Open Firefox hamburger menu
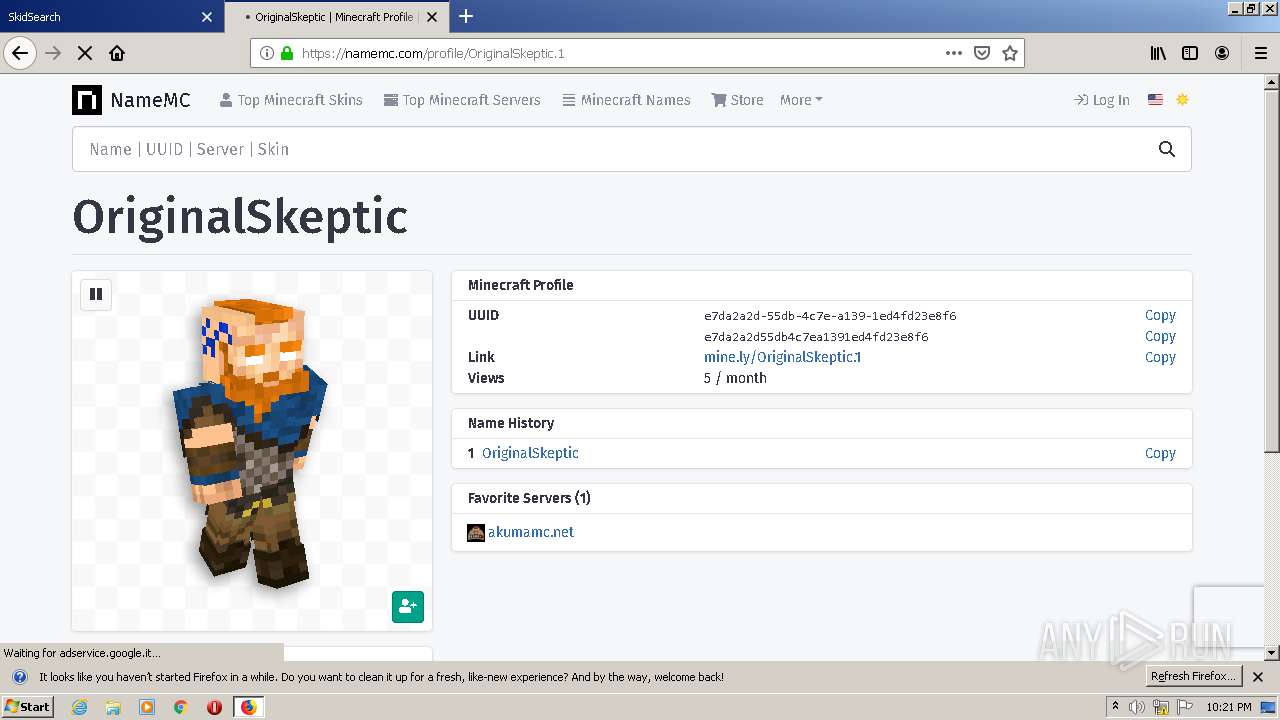 1260,53
